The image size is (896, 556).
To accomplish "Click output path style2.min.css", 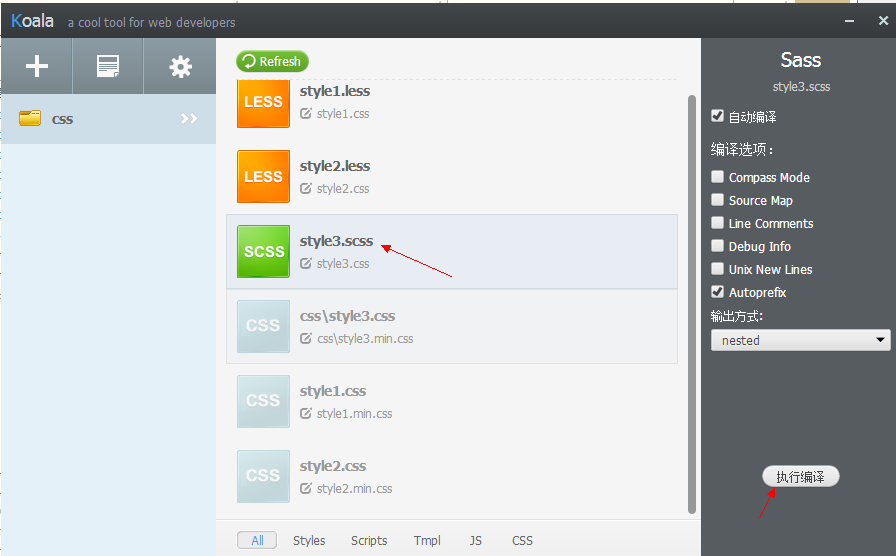I will click(x=354, y=489).
